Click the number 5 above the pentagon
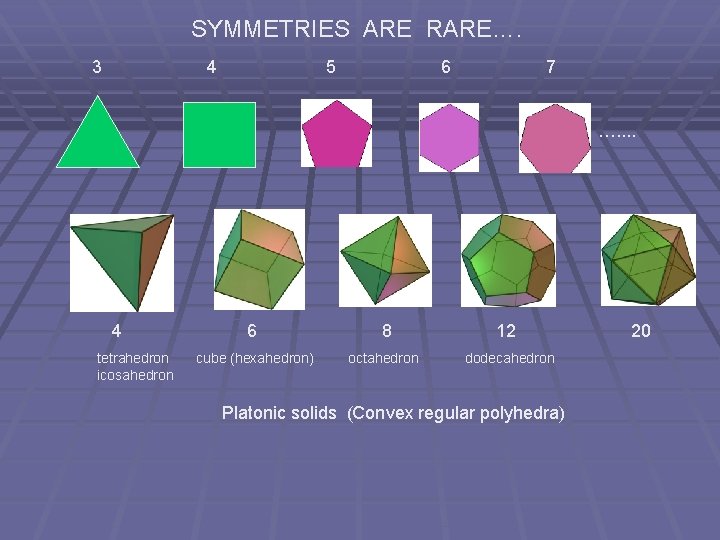 pyautogui.click(x=331, y=67)
